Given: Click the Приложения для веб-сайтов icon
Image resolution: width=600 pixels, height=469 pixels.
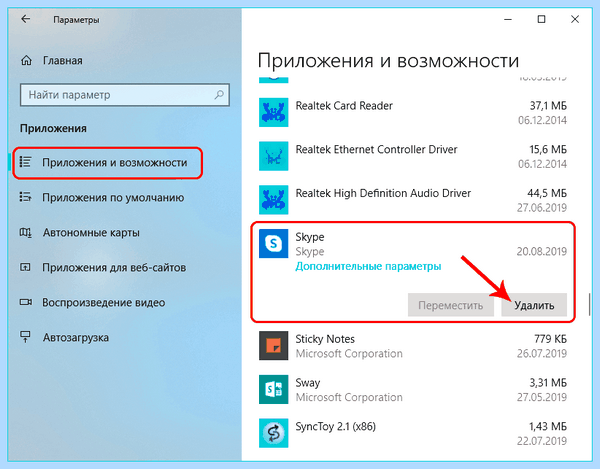Looking at the screenshot, I should click(25, 267).
